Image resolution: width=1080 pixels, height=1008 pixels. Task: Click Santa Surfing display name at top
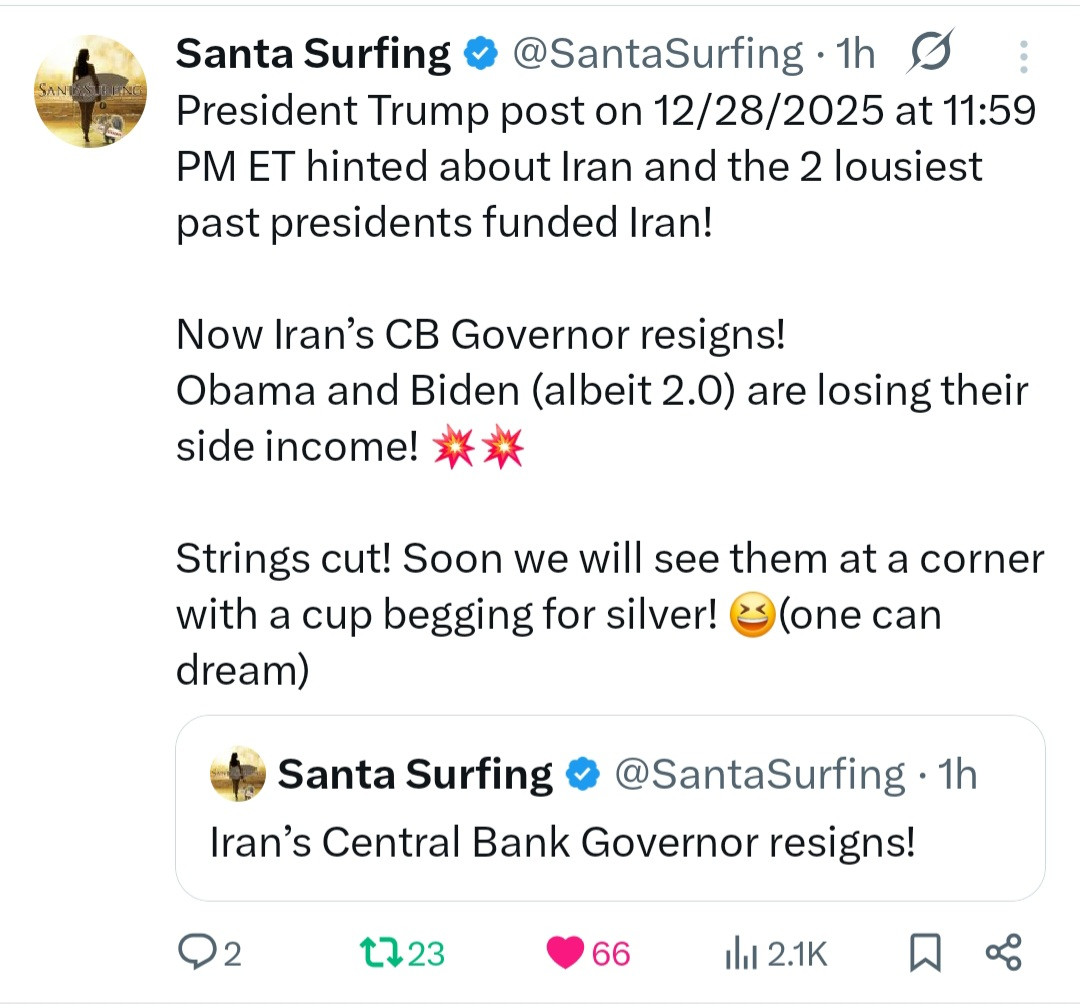(x=313, y=55)
